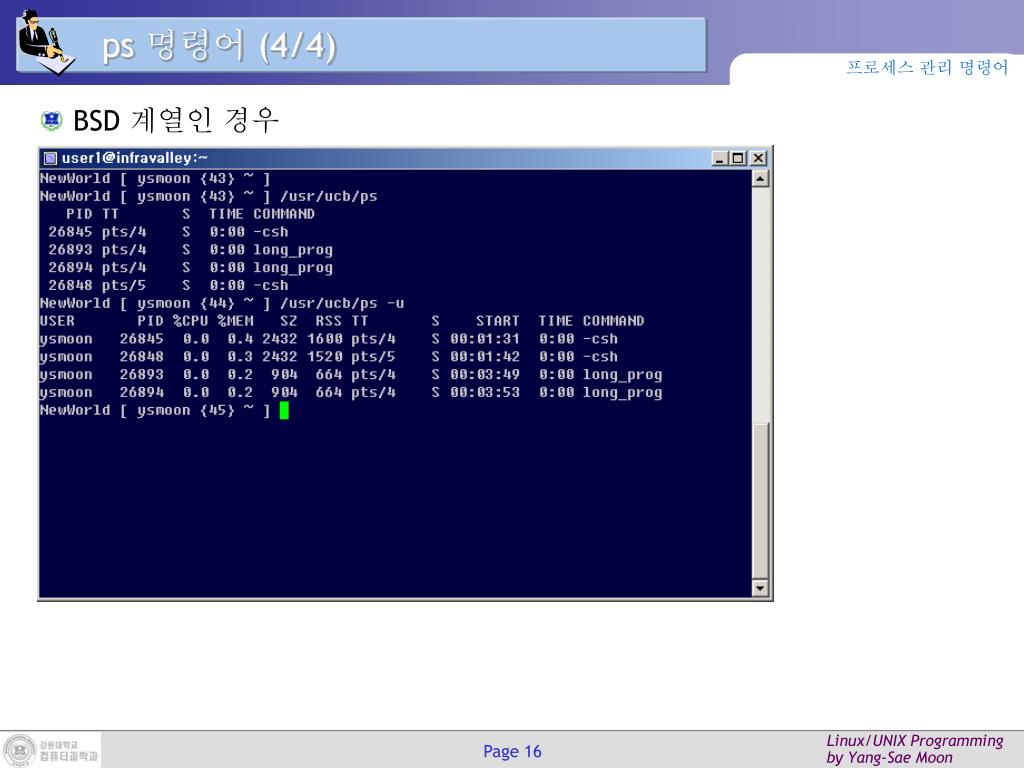Click 'by Yang-Sae Moon' footer text
The image size is (1024, 768).
889,758
